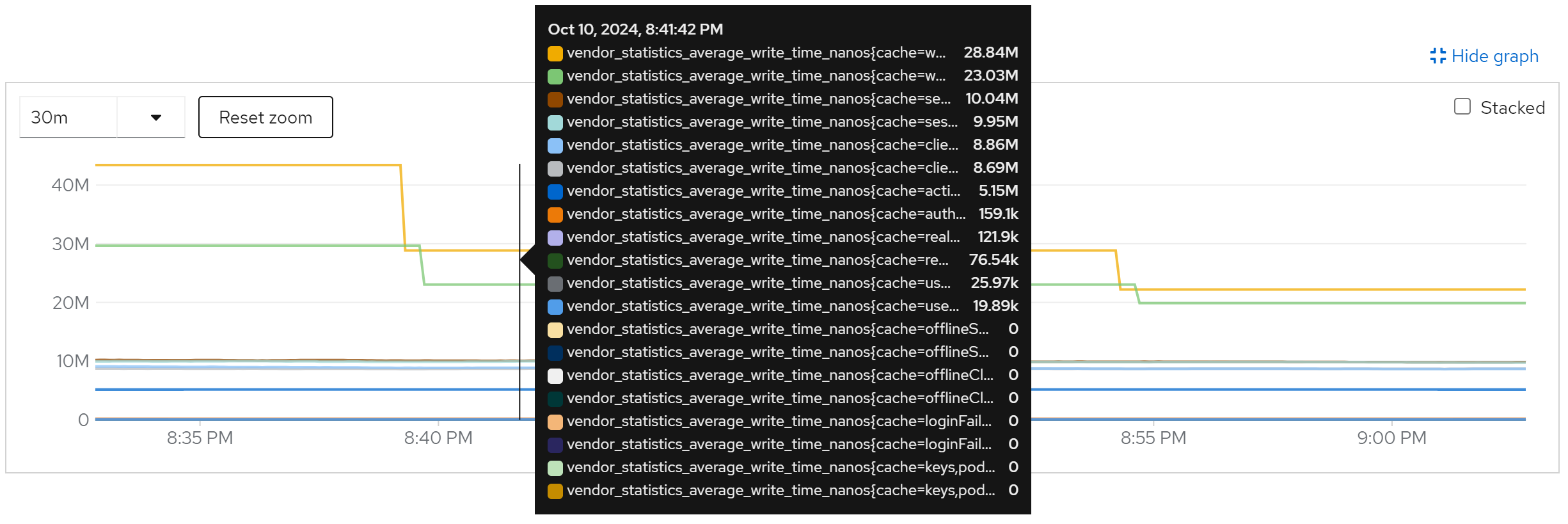Click the 40M y-axis label
The width and height of the screenshot is (1568, 524).
point(70,185)
